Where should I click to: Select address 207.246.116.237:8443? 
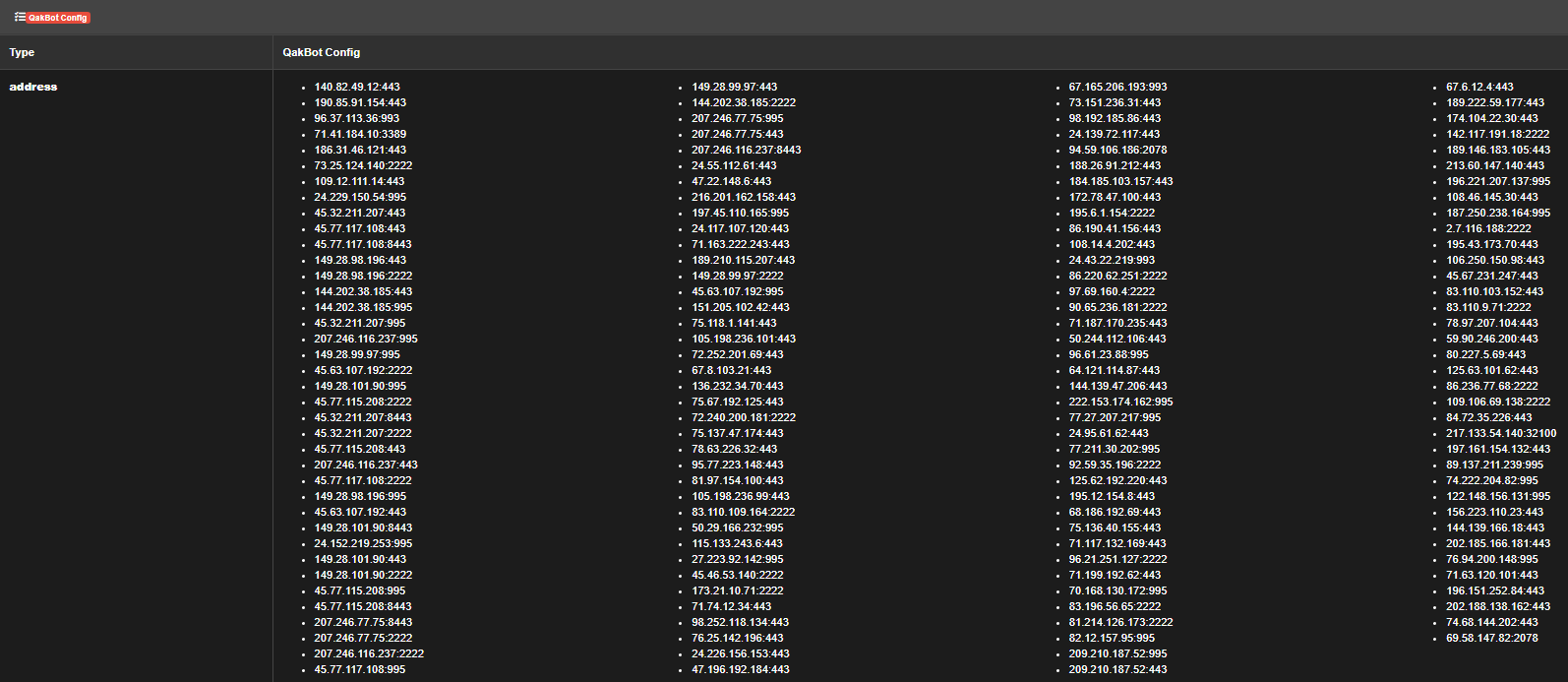click(747, 150)
